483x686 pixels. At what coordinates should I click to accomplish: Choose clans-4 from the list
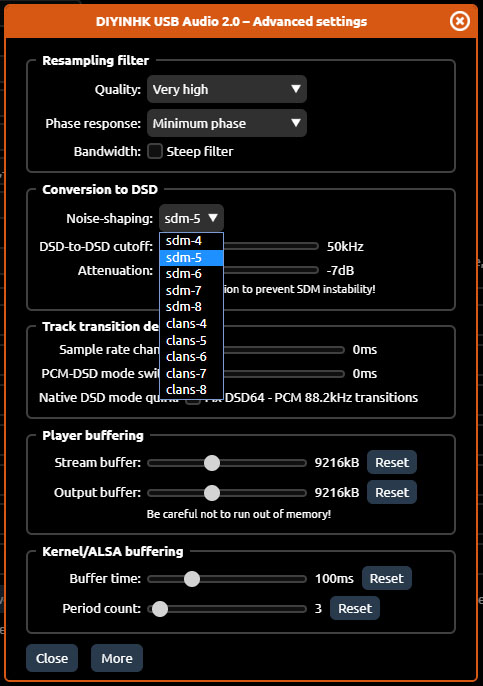[x=192, y=324]
